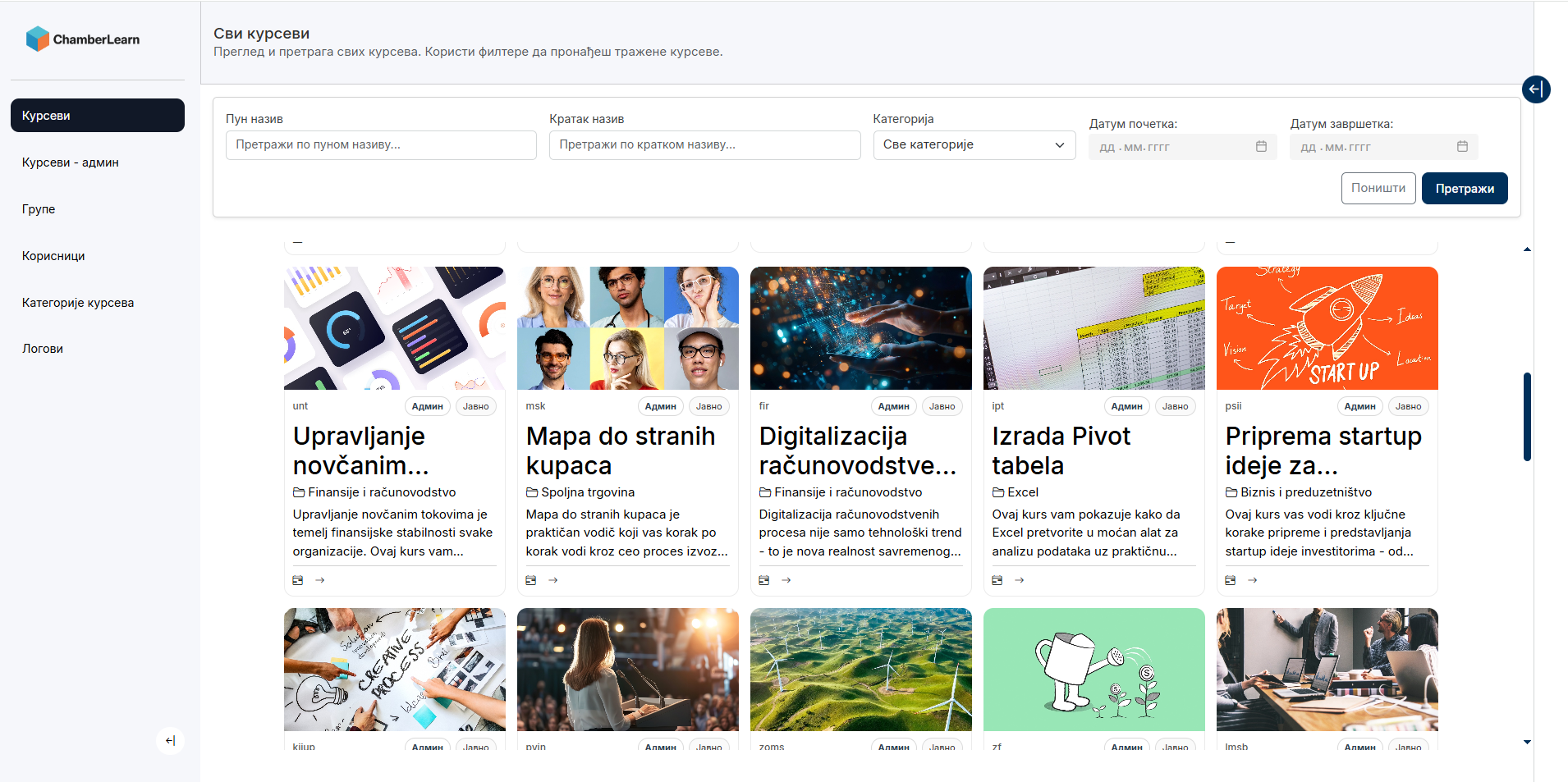The width and height of the screenshot is (1568, 782).
Task: Open the Izrada Pivot tabela spreadsheet thumbnail
Action: click(x=1094, y=328)
